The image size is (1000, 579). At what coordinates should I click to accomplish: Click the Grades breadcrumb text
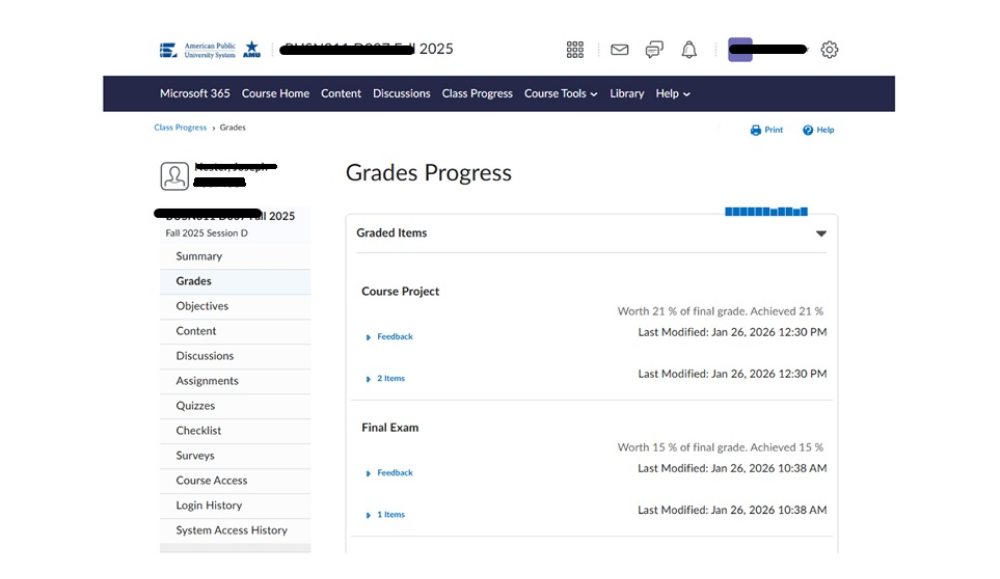[233, 128]
